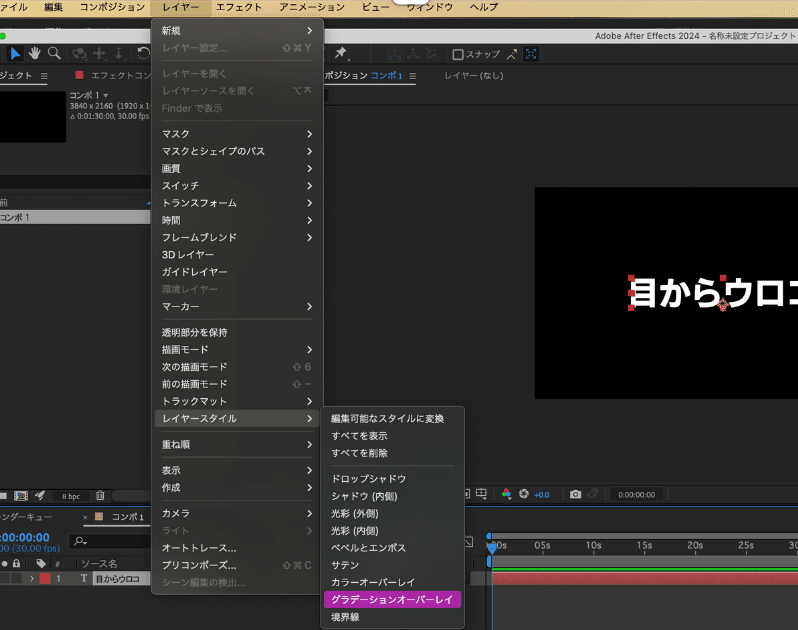798x630 pixels.
Task: Expand the トラックマット submenu
Action: point(237,402)
